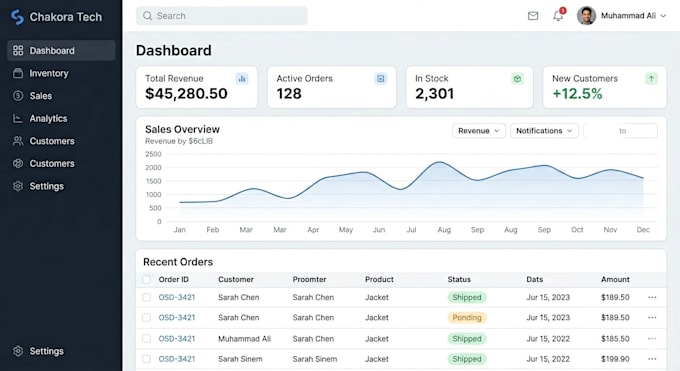Open the notifications bell icon

pyautogui.click(x=558, y=16)
